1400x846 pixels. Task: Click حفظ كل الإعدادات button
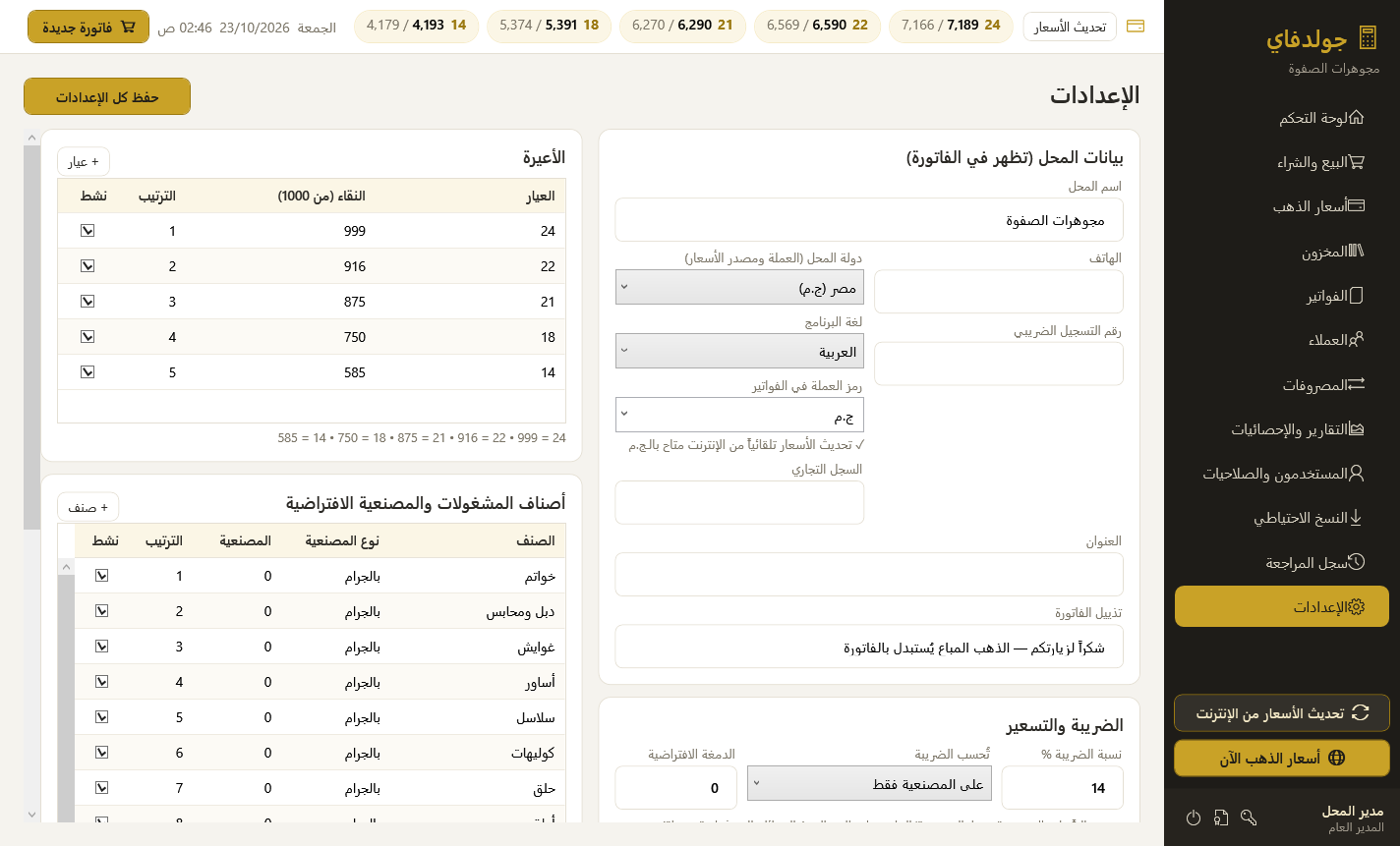click(x=107, y=97)
